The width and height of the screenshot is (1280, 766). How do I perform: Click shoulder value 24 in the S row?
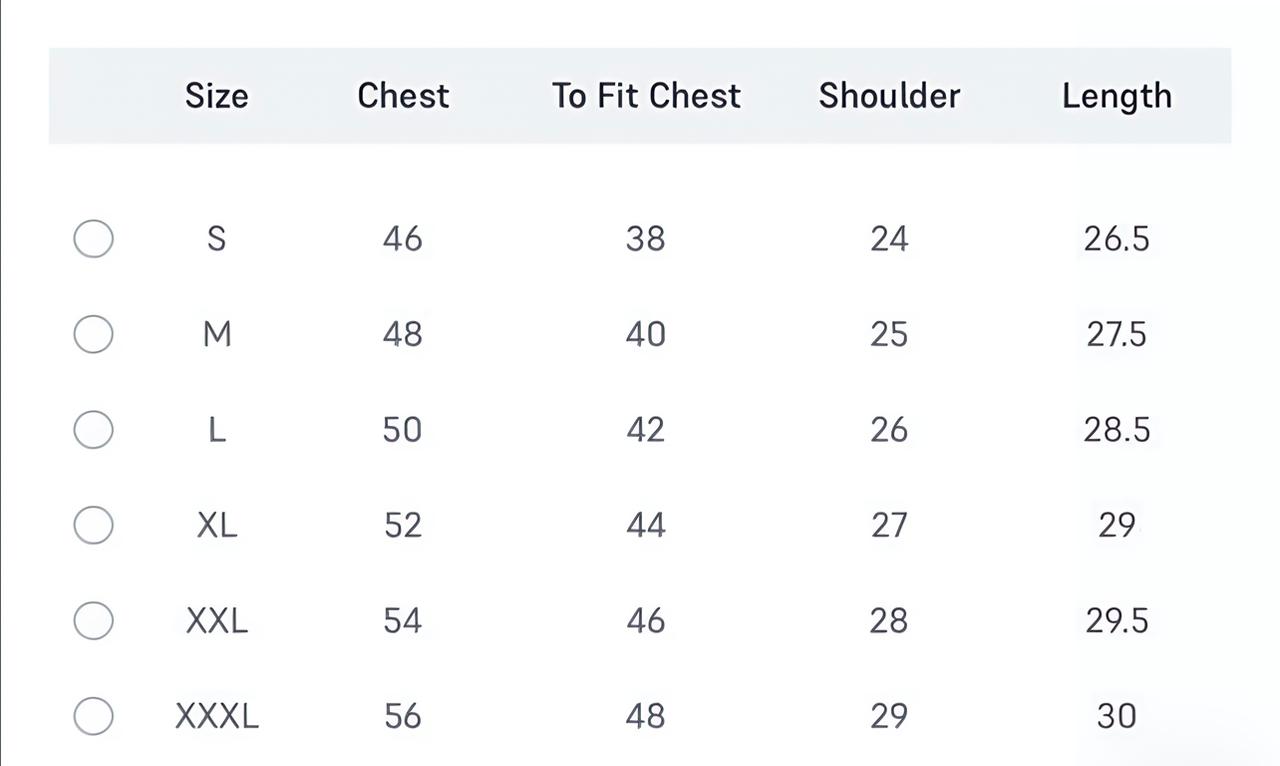[889, 239]
